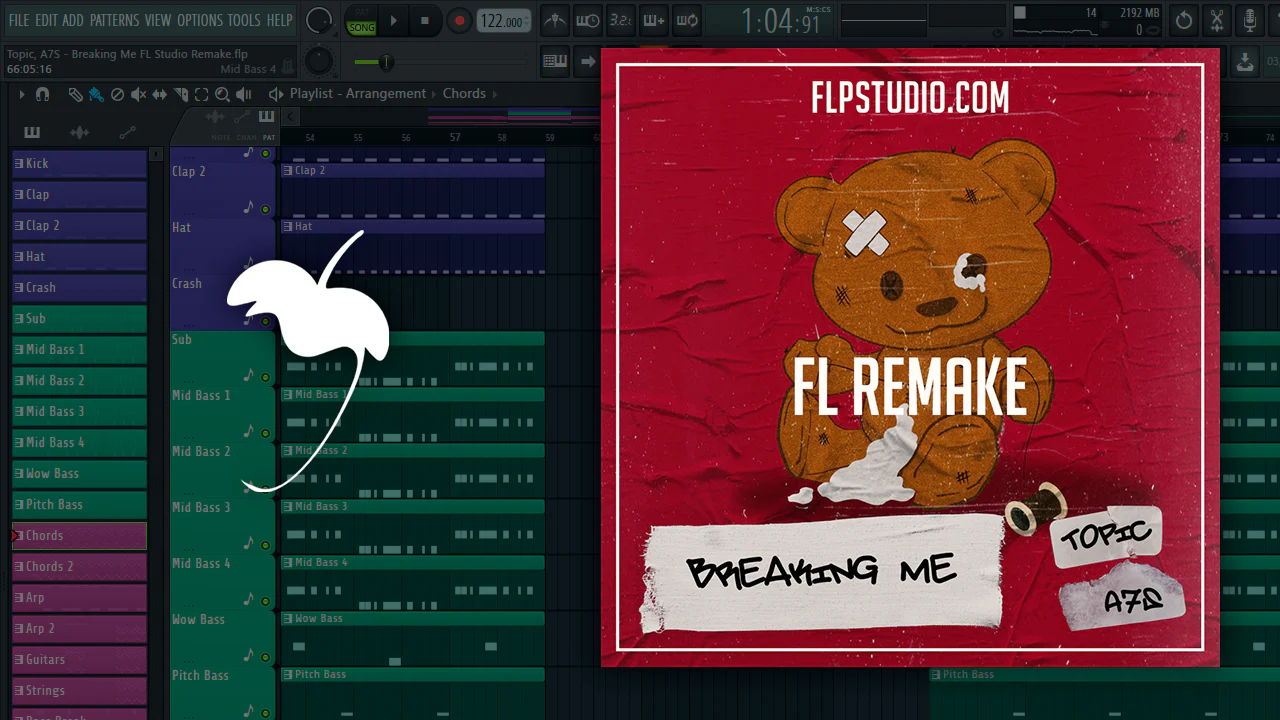
Task: Open the EDIT menu
Action: pos(46,20)
